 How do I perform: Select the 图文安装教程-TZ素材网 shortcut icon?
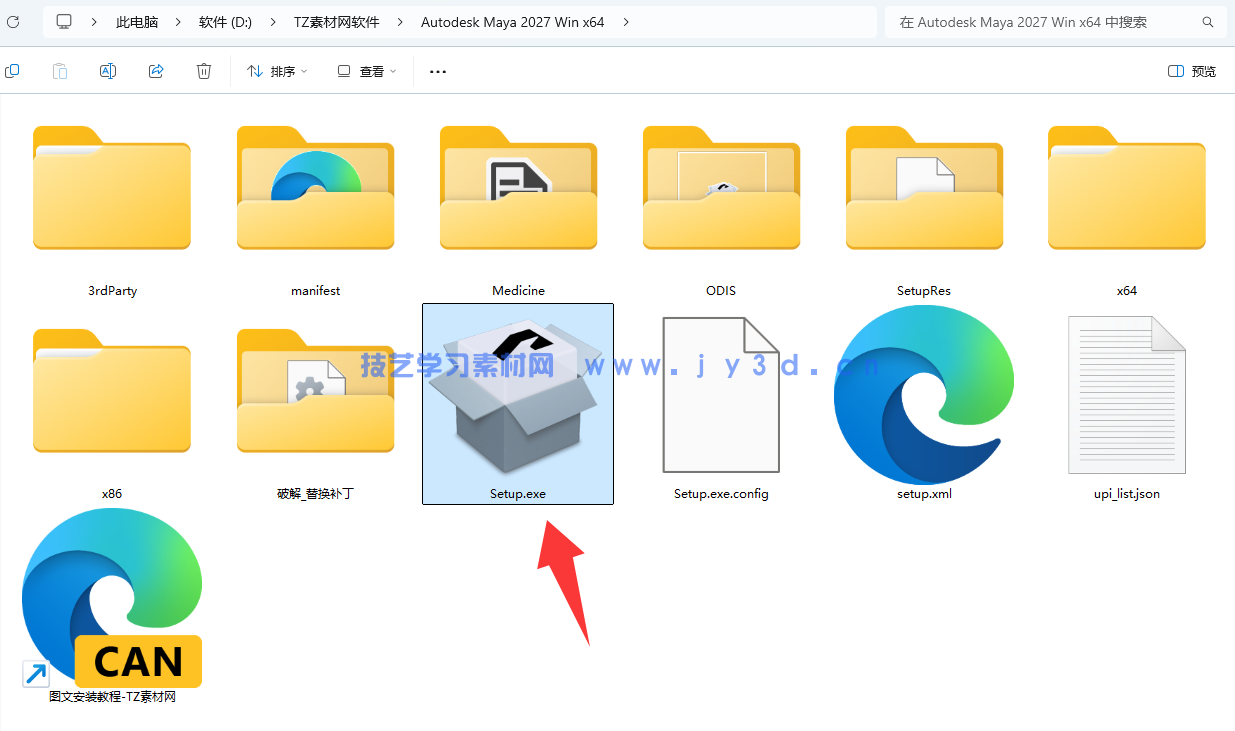[x=112, y=598]
